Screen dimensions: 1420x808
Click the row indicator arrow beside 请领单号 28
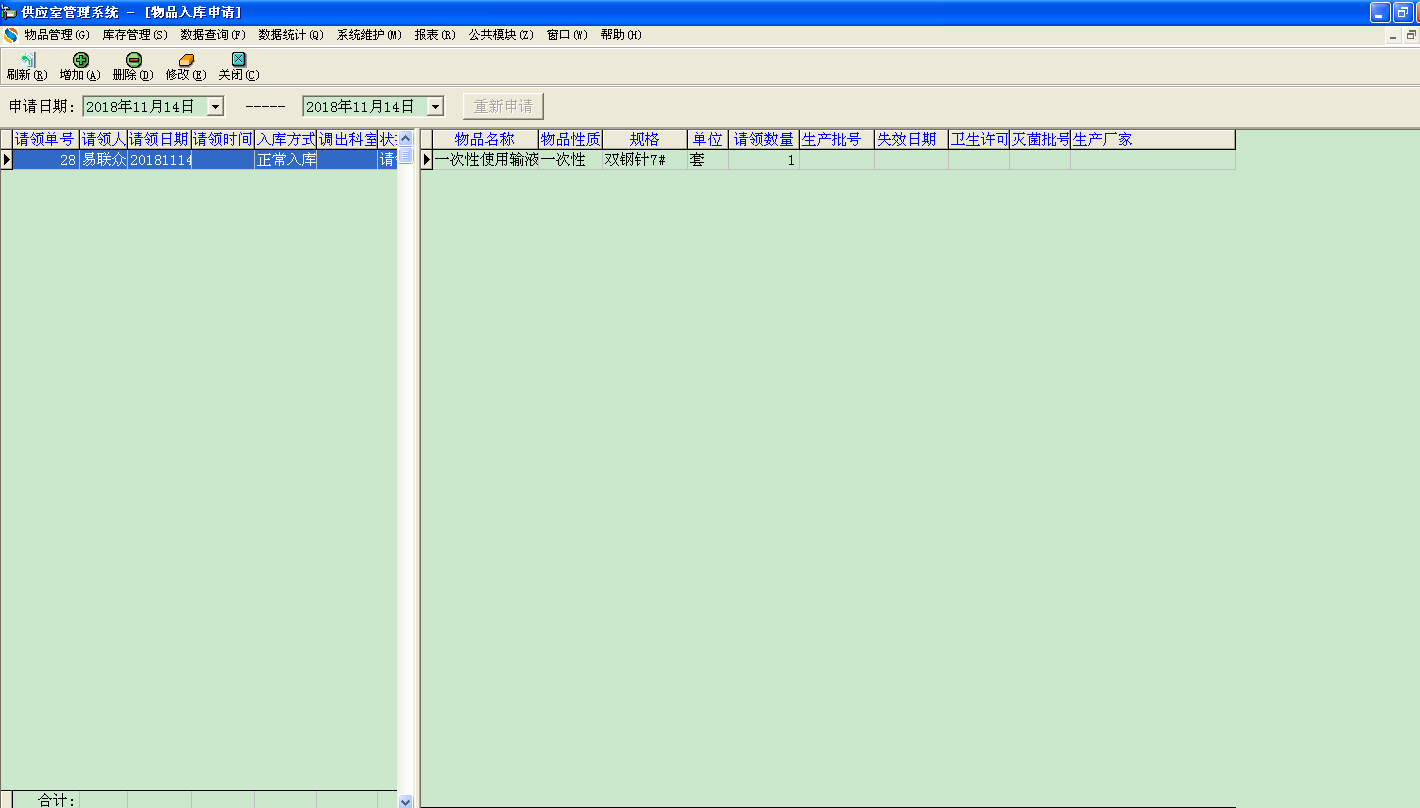[x=6, y=159]
